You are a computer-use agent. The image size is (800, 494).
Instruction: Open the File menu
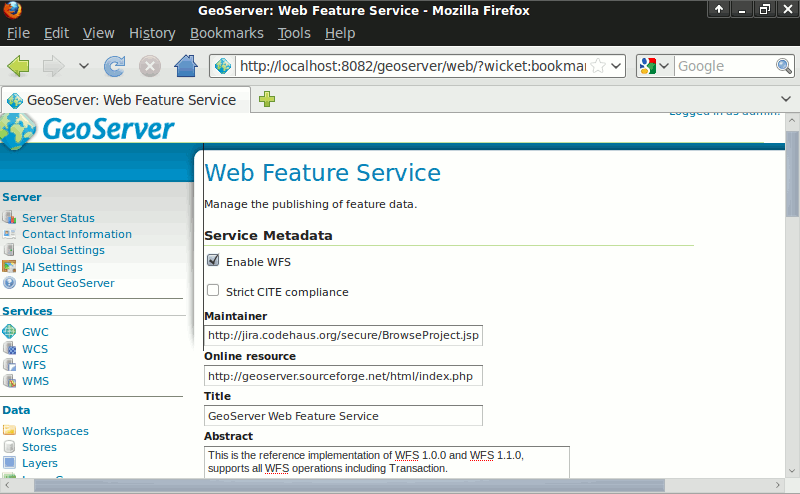tap(18, 33)
